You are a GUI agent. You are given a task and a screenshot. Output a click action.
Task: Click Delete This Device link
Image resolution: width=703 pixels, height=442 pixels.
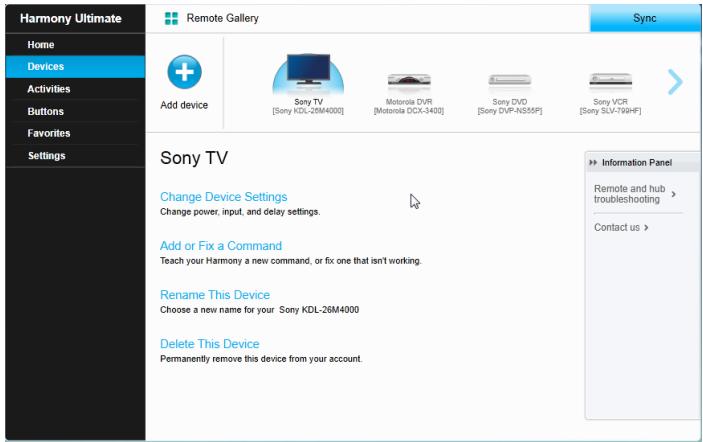(x=209, y=344)
